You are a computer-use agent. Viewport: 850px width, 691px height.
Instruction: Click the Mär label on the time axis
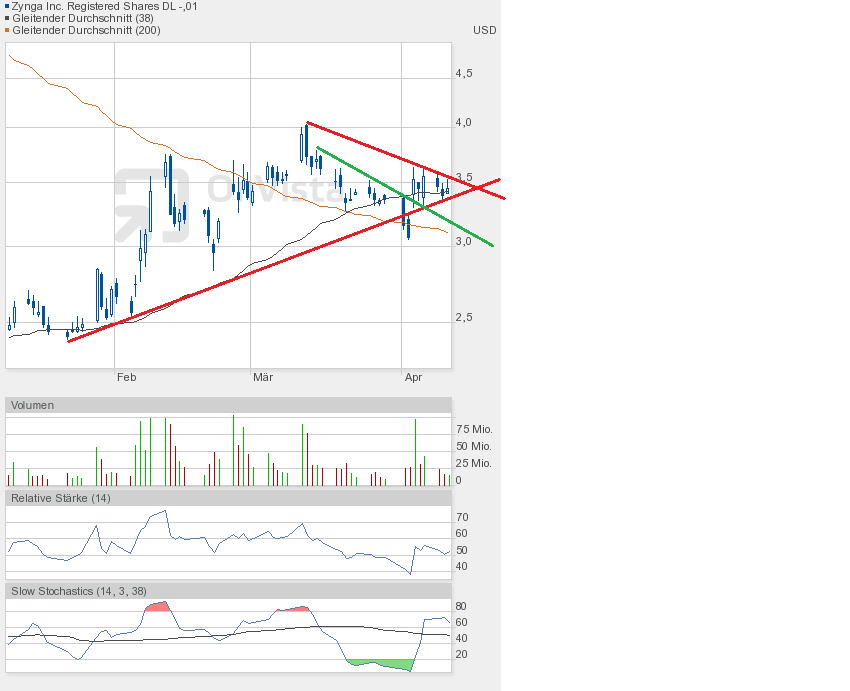click(263, 377)
